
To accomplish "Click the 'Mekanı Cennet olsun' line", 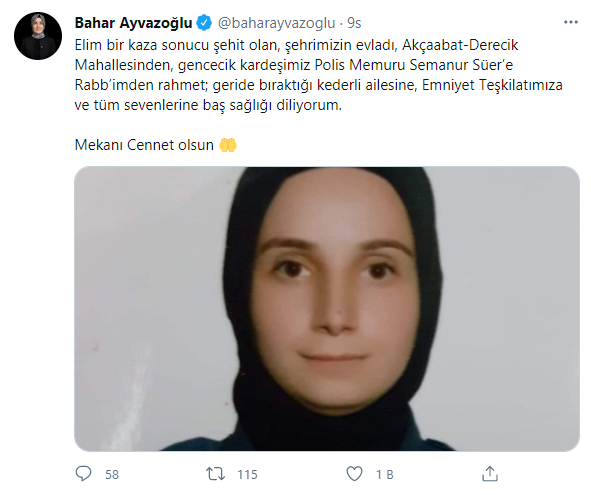I will tap(144, 145).
